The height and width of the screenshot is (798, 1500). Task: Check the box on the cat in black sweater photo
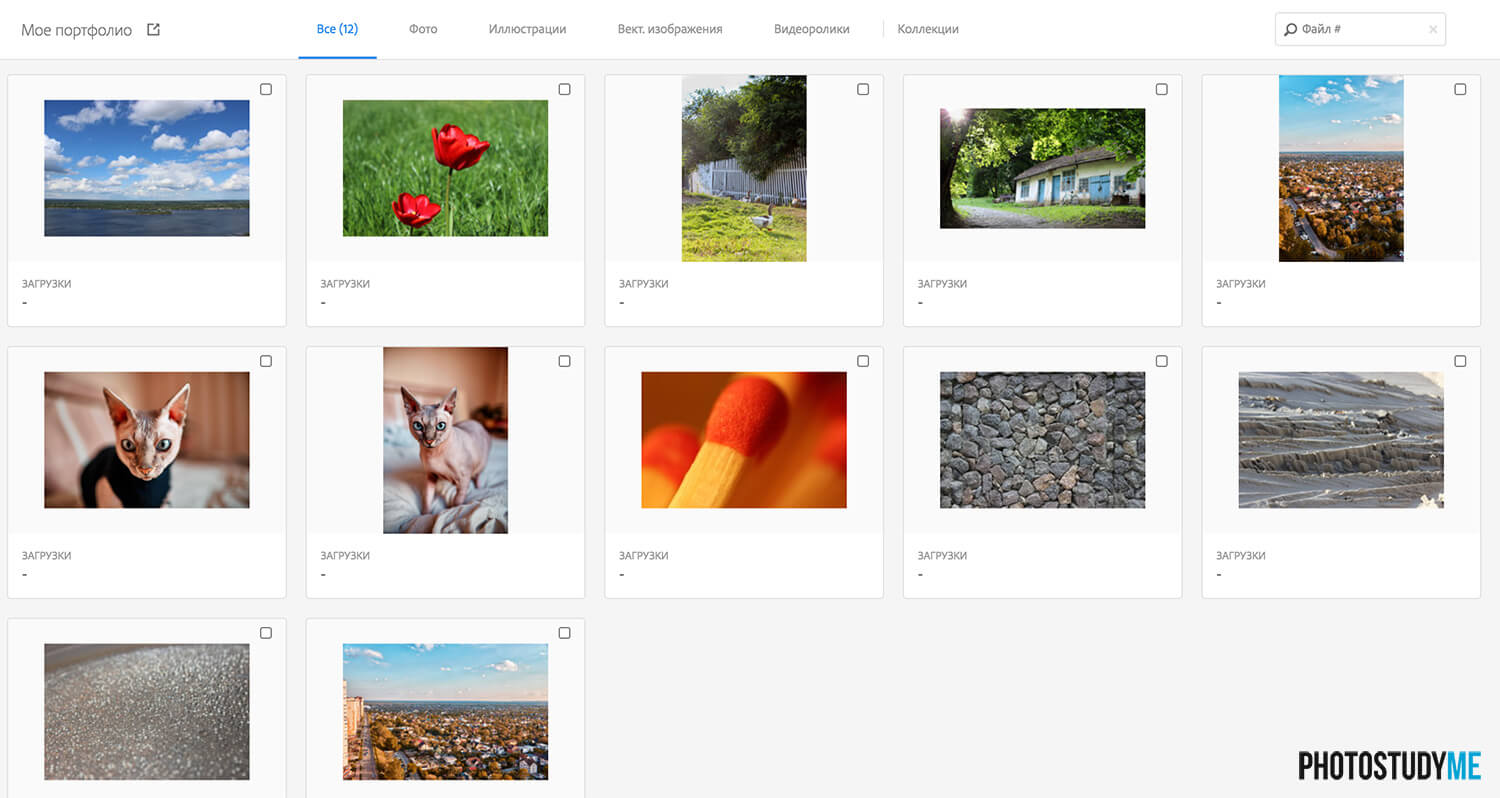[x=266, y=361]
